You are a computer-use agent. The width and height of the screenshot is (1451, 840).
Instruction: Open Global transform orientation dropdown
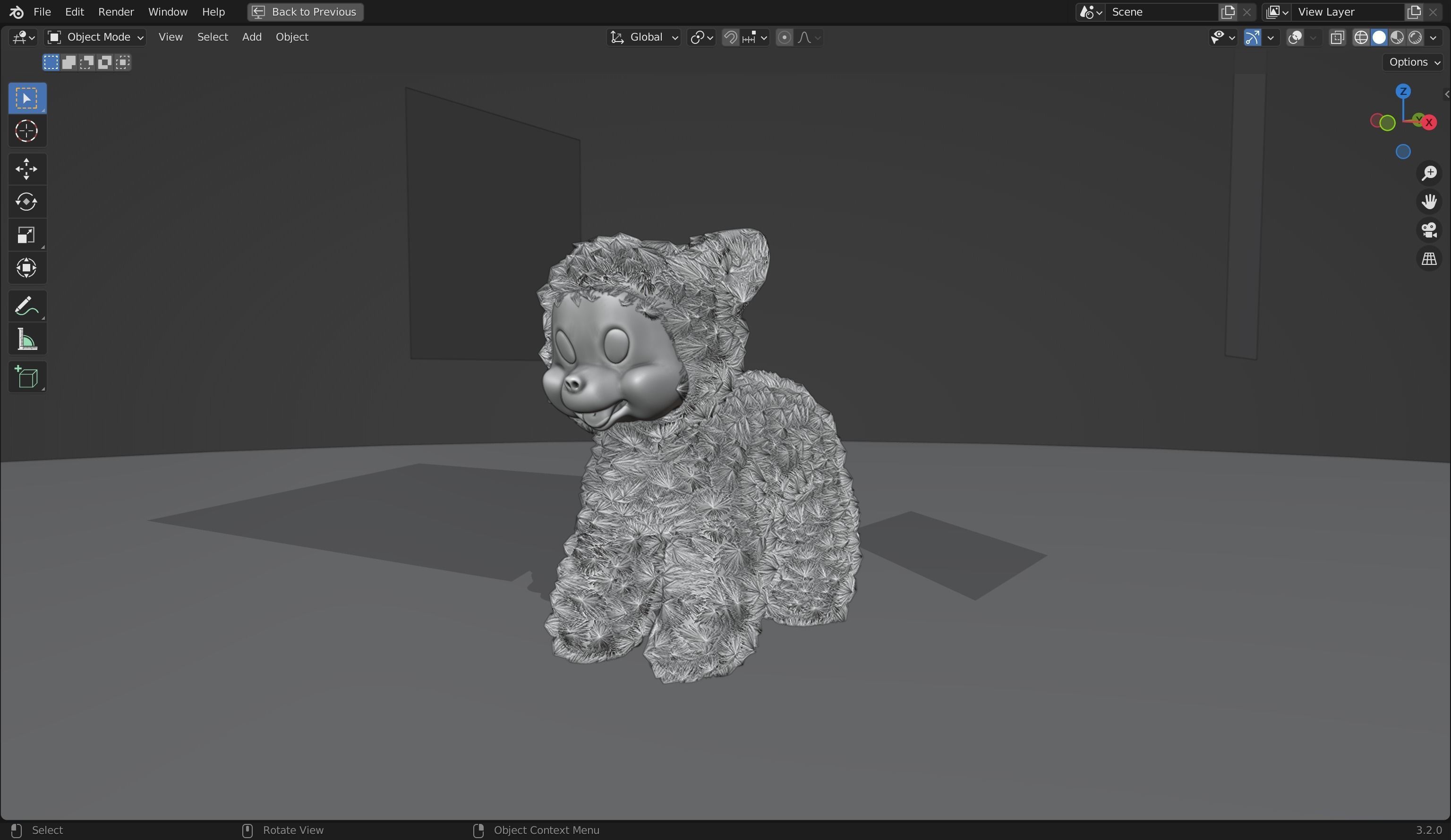click(x=644, y=37)
